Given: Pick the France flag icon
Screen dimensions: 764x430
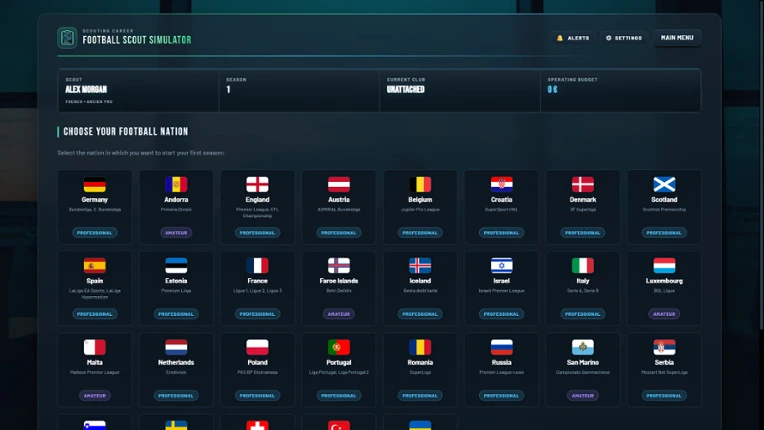Looking at the screenshot, I should [257, 266].
